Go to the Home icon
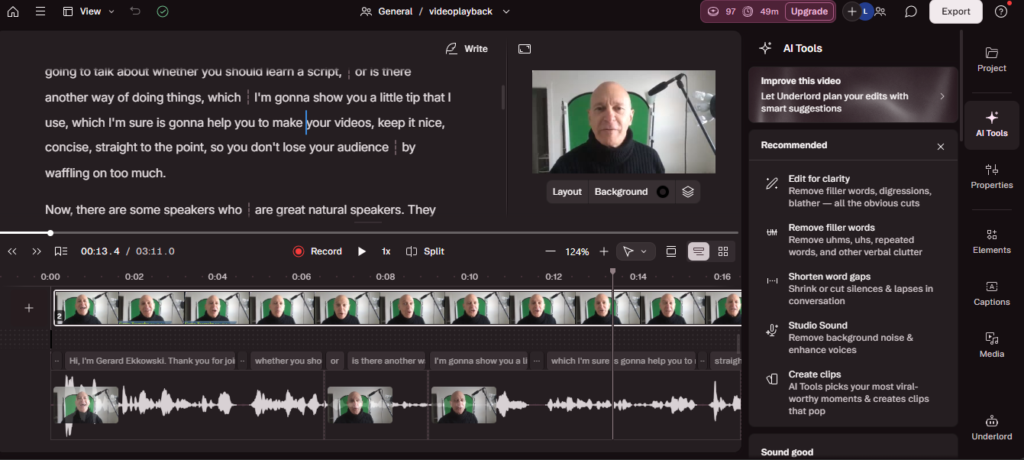The image size is (1024, 460). pos(12,11)
